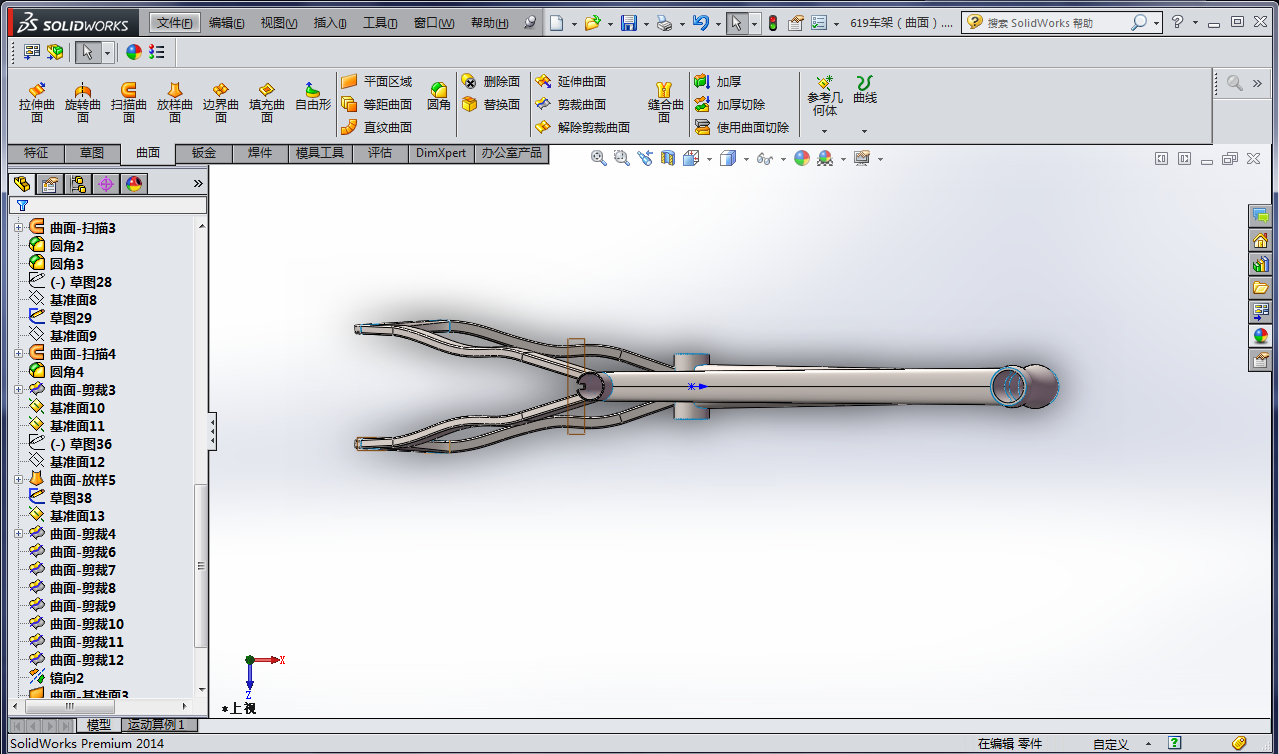Viewport: 1279px width, 754px height.
Task: Open the dropdown arrow under 曲线
Action: pos(864,131)
